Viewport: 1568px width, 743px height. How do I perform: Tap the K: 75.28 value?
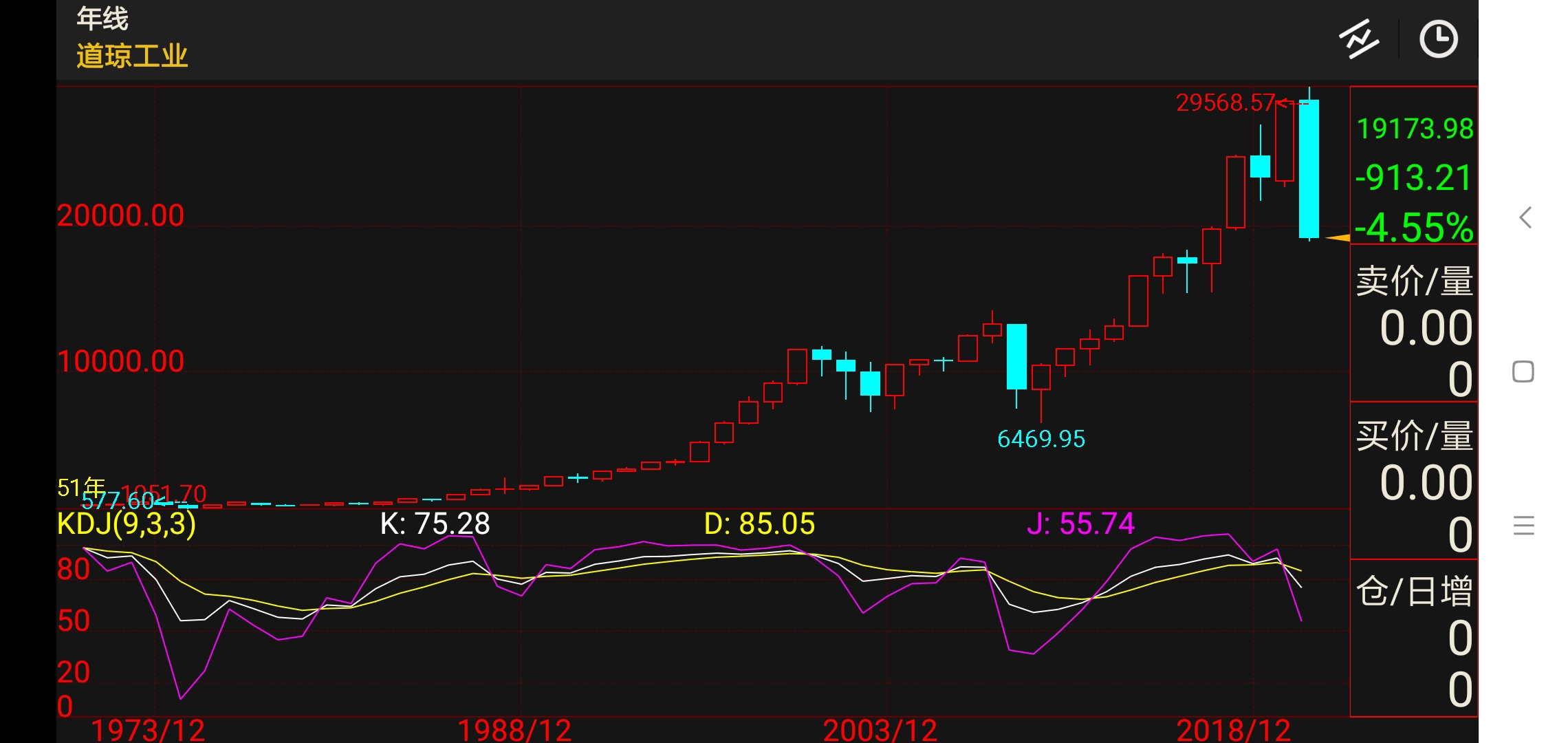click(435, 524)
